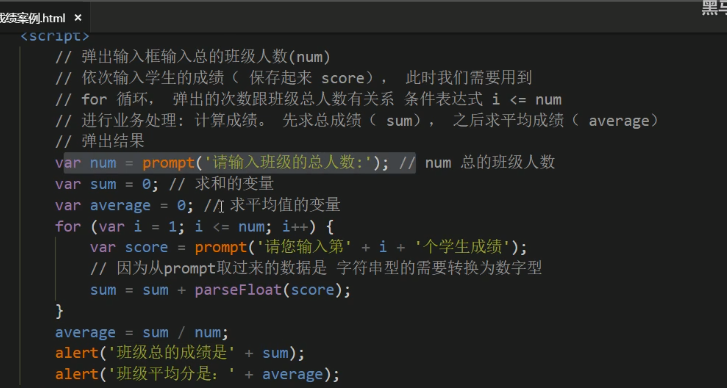The height and width of the screenshot is (388, 727).
Task: Click comment num 总的班级人数
Action: point(476,163)
